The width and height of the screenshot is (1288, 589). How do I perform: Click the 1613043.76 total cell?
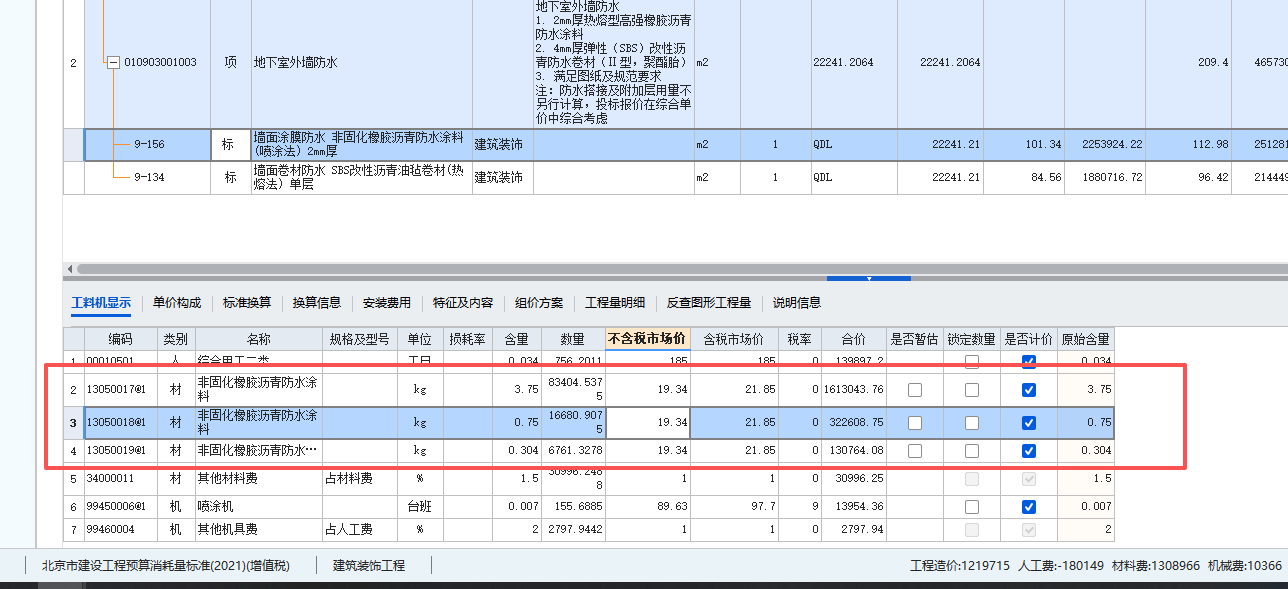click(853, 390)
